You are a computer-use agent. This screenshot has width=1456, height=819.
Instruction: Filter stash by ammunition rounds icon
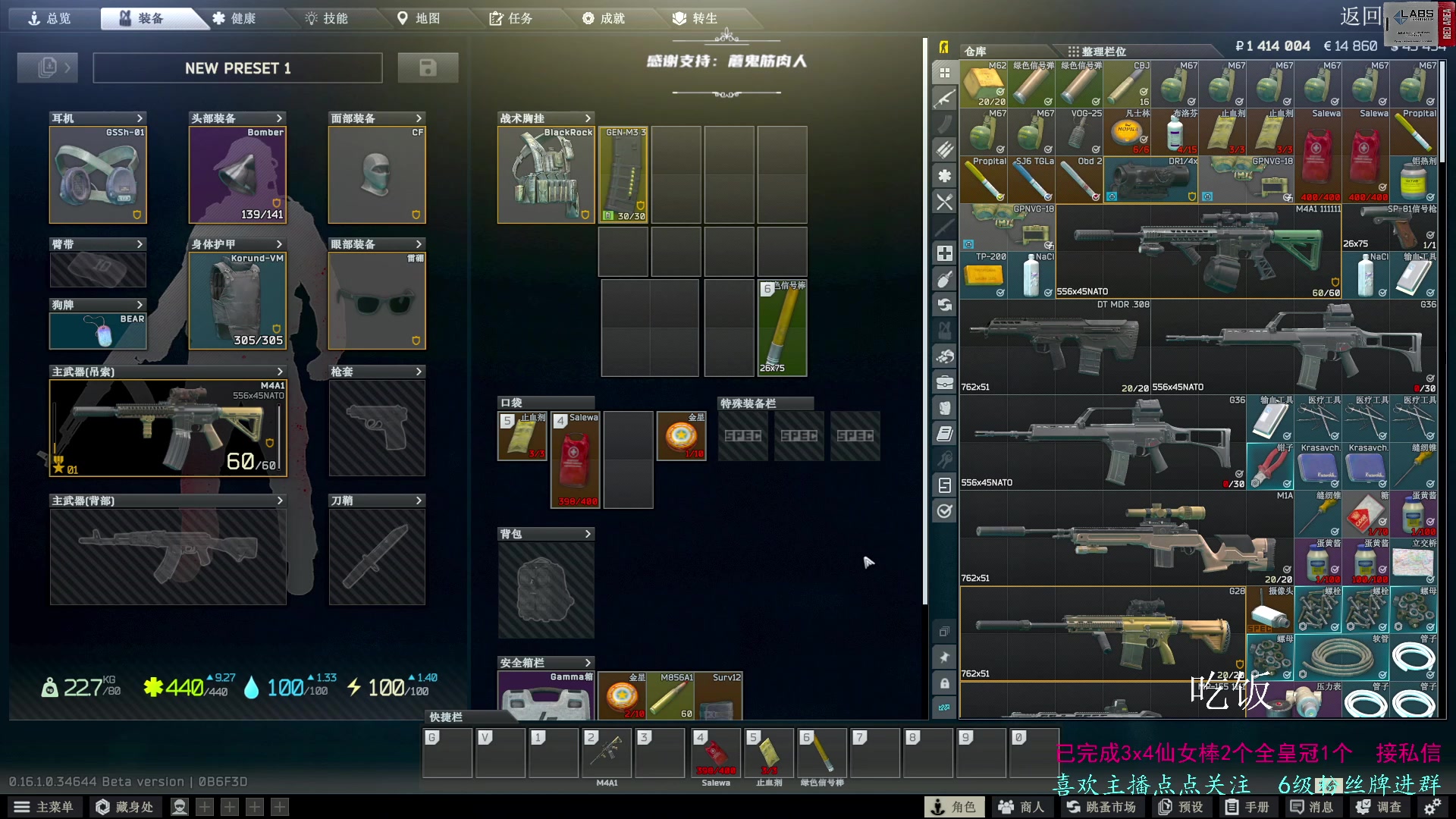click(x=944, y=150)
